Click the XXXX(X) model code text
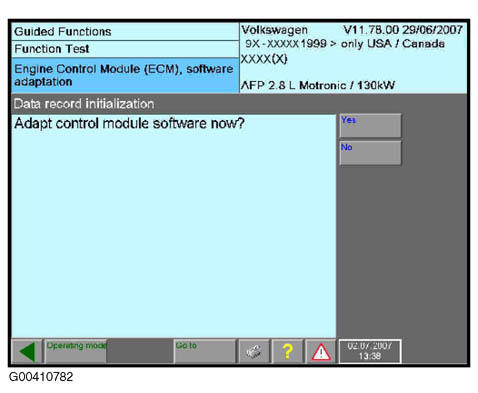Image resolution: width=478 pixels, height=393 pixels. (x=264, y=59)
